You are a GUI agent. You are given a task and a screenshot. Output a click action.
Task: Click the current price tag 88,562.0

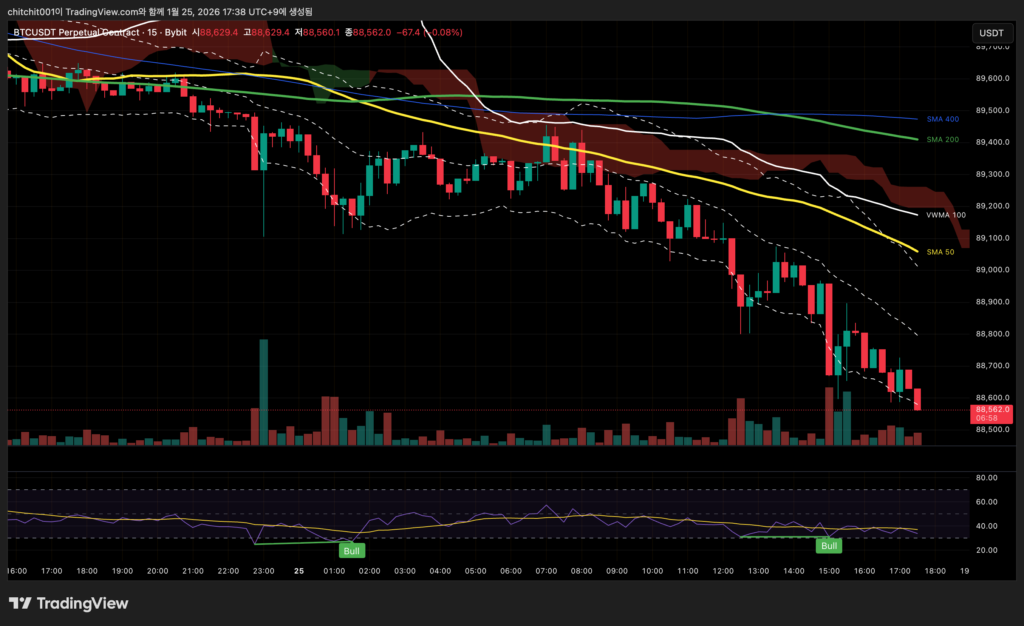[x=991, y=409]
